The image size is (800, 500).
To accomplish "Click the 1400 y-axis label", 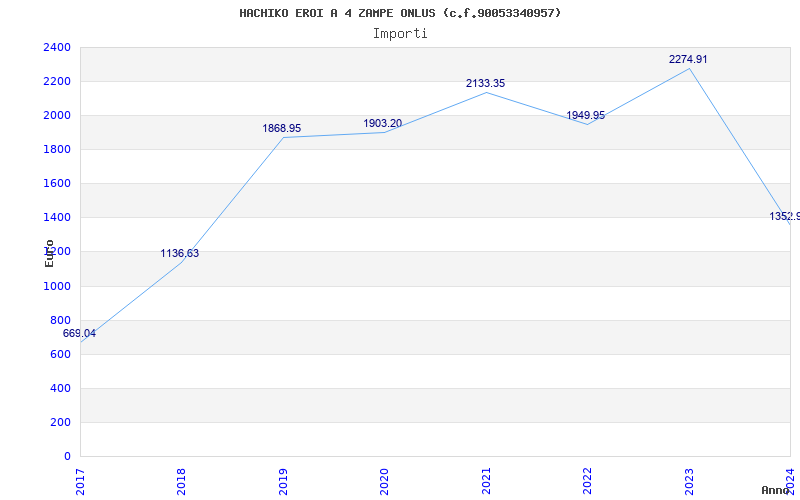I will pos(57,218).
